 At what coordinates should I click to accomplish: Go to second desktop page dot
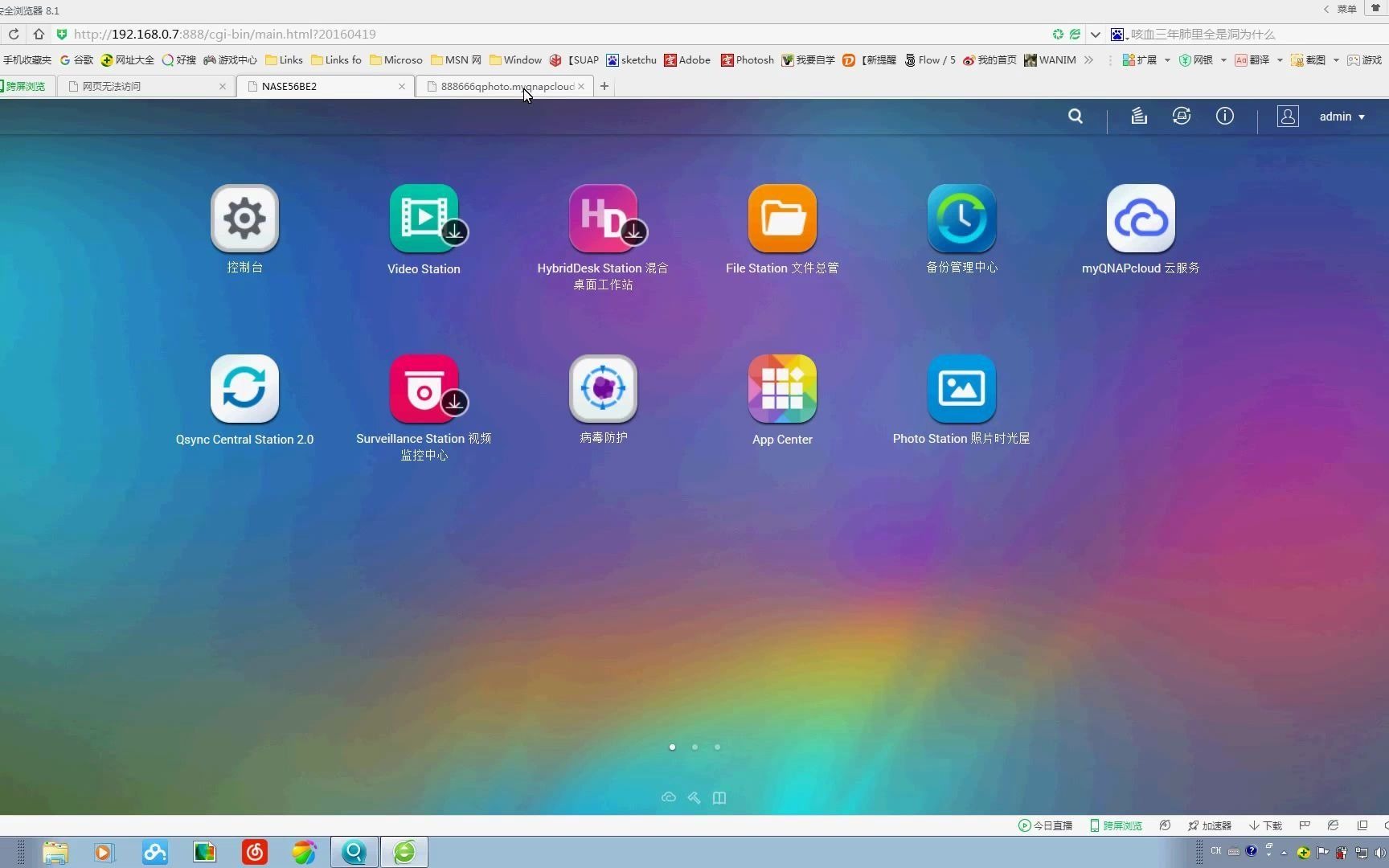click(694, 747)
